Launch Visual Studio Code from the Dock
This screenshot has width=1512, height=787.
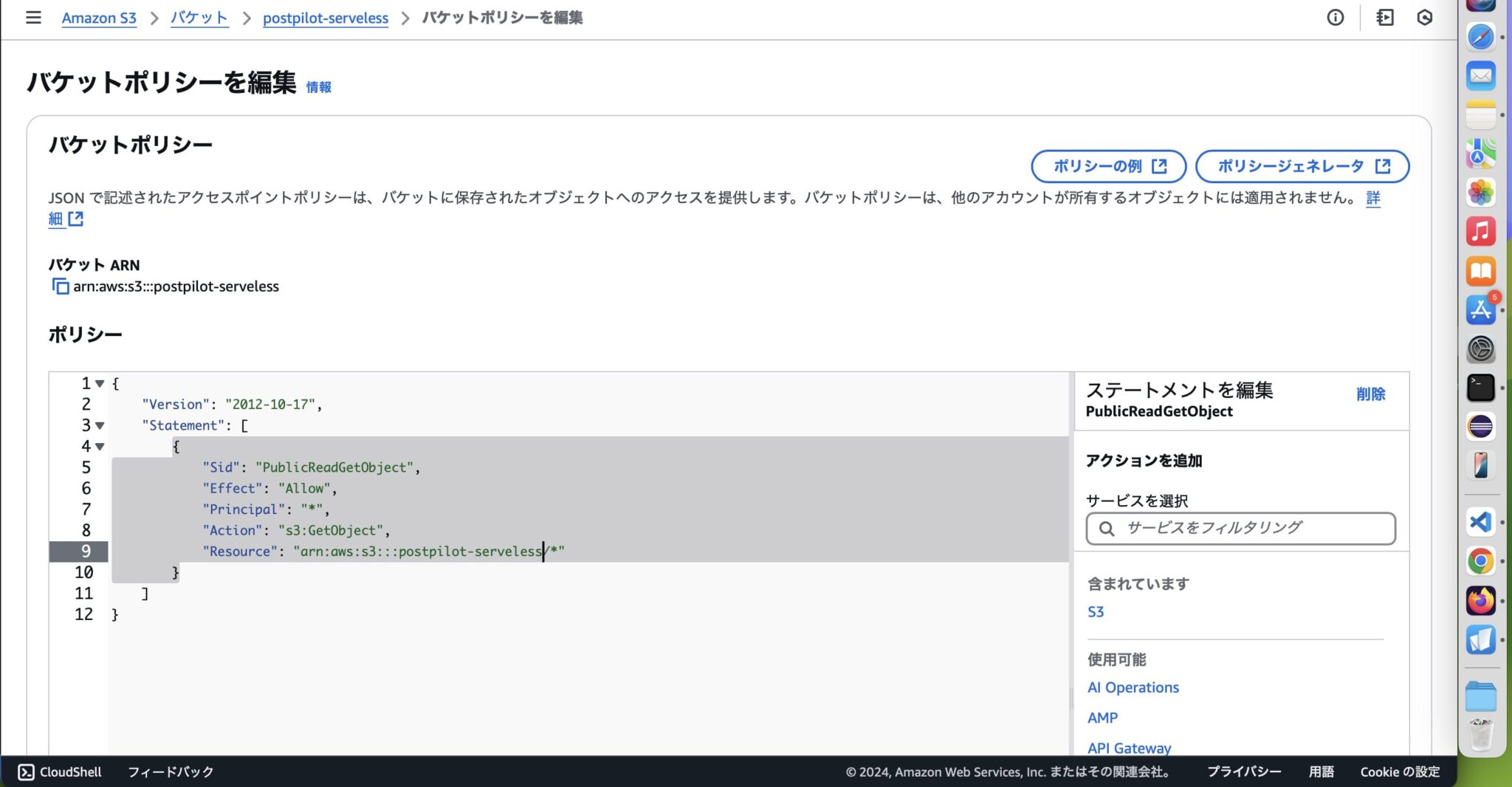(x=1481, y=523)
